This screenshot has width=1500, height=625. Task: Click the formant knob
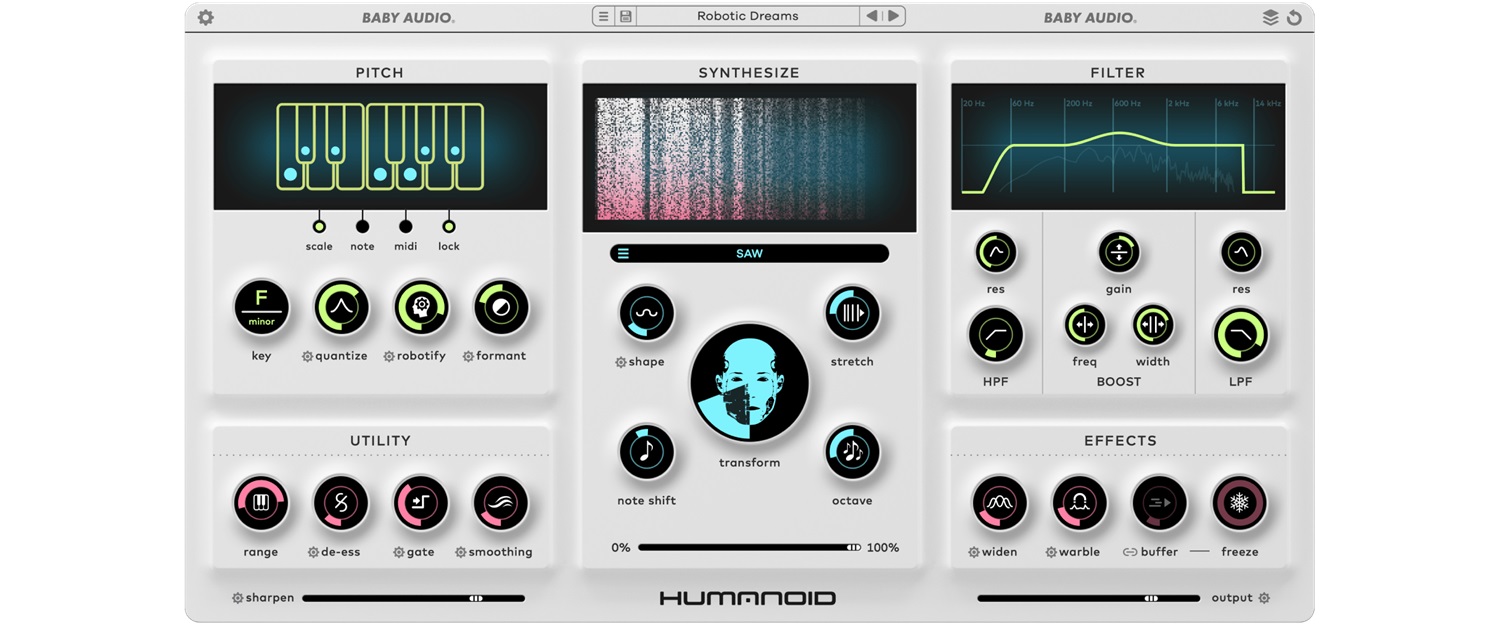(501, 307)
